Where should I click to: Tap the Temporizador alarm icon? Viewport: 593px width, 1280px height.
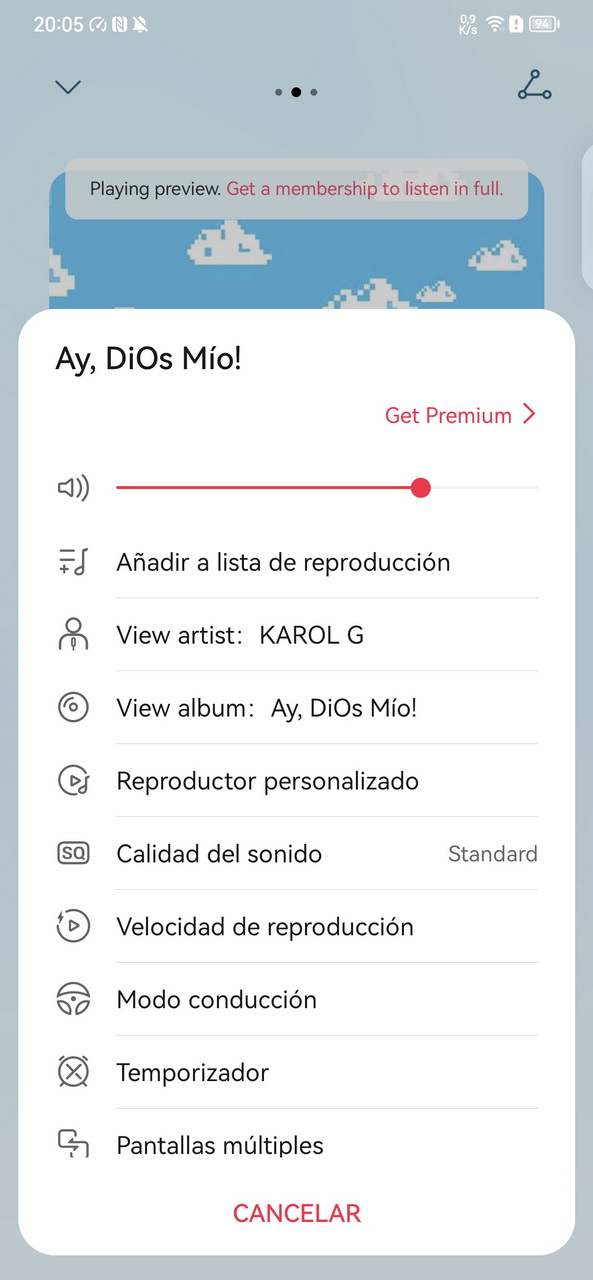(x=73, y=1072)
